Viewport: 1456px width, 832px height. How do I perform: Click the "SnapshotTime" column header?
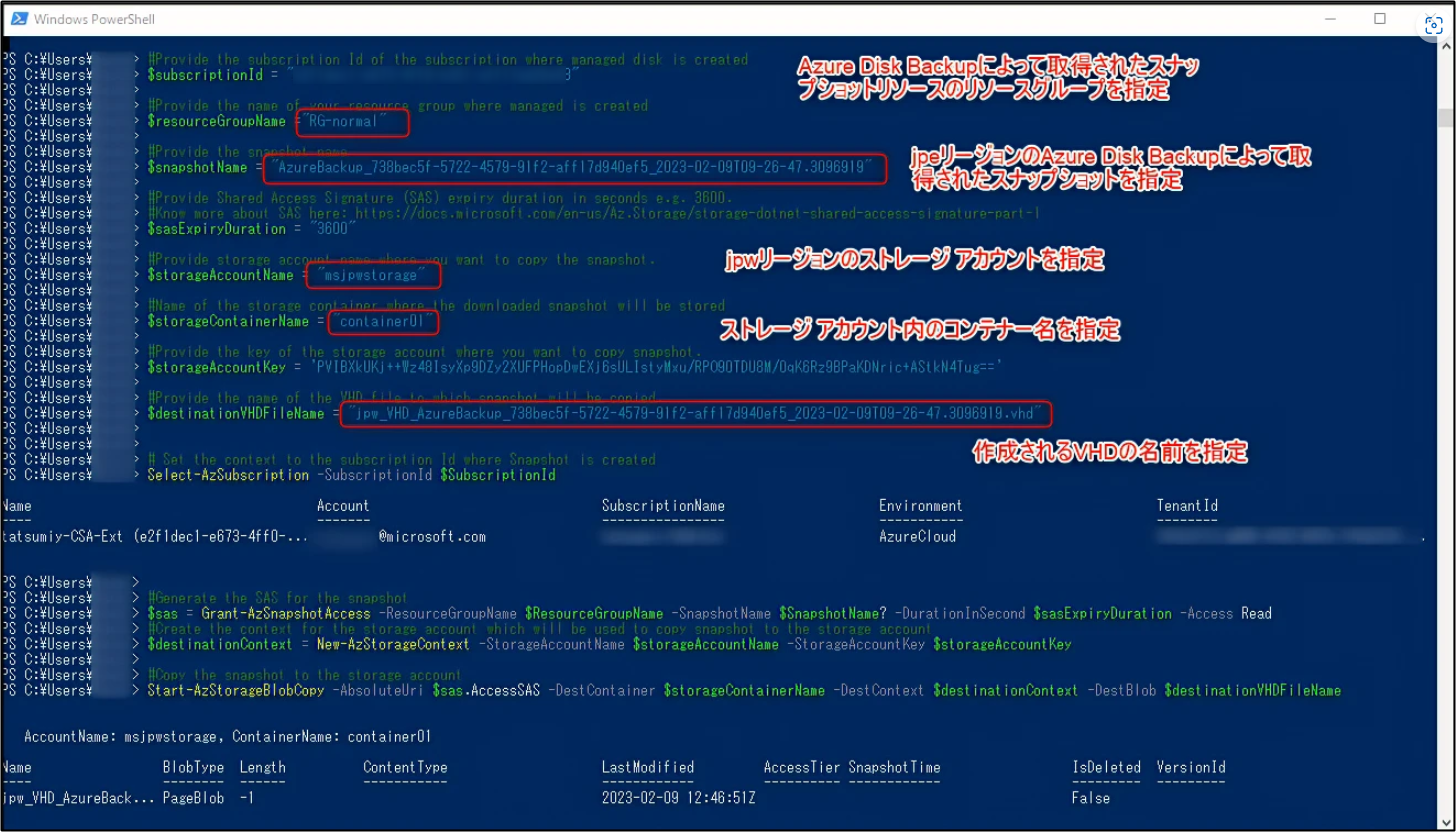[x=894, y=767]
